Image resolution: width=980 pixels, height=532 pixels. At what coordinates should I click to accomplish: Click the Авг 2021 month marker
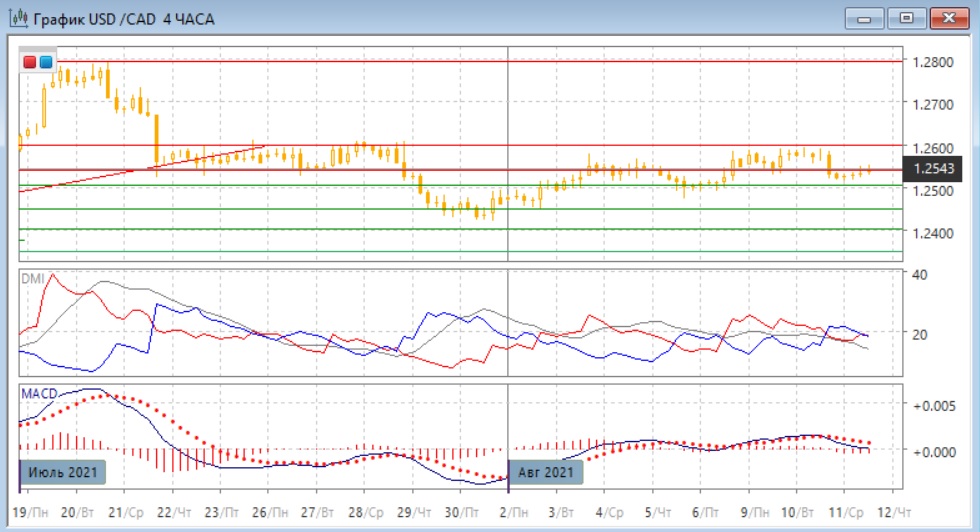pos(546,471)
